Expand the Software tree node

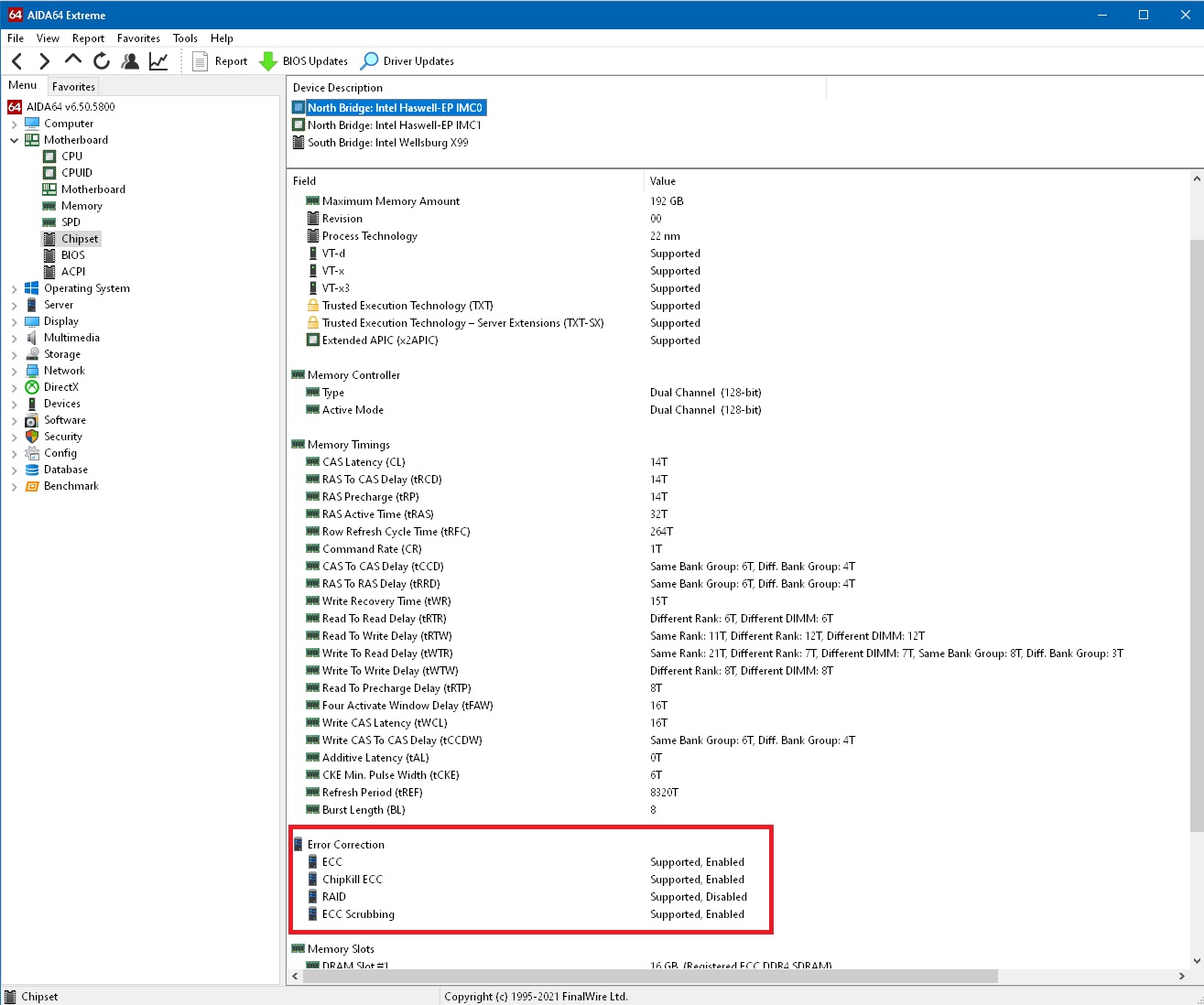click(x=14, y=420)
